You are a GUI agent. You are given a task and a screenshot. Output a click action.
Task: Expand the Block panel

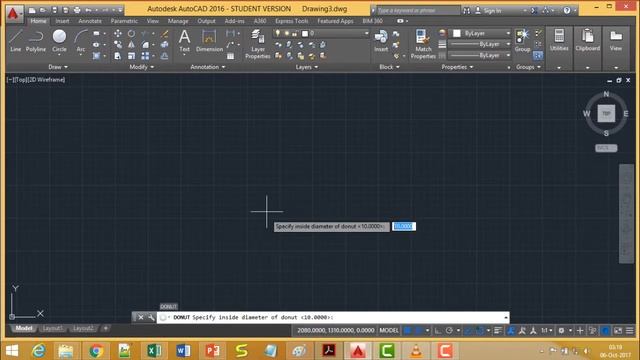(389, 67)
